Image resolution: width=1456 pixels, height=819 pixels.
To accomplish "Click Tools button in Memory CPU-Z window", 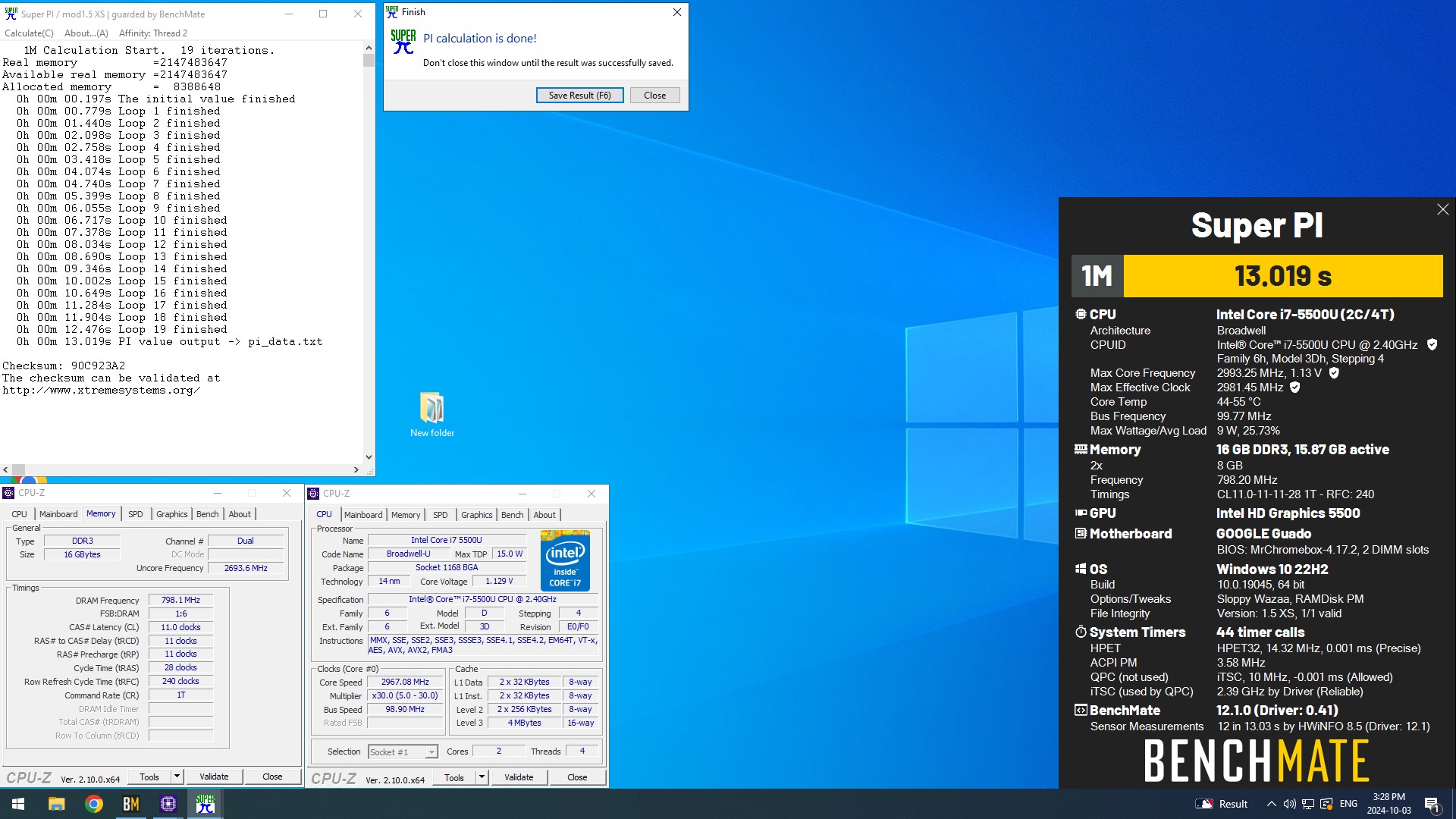I will click(x=149, y=777).
